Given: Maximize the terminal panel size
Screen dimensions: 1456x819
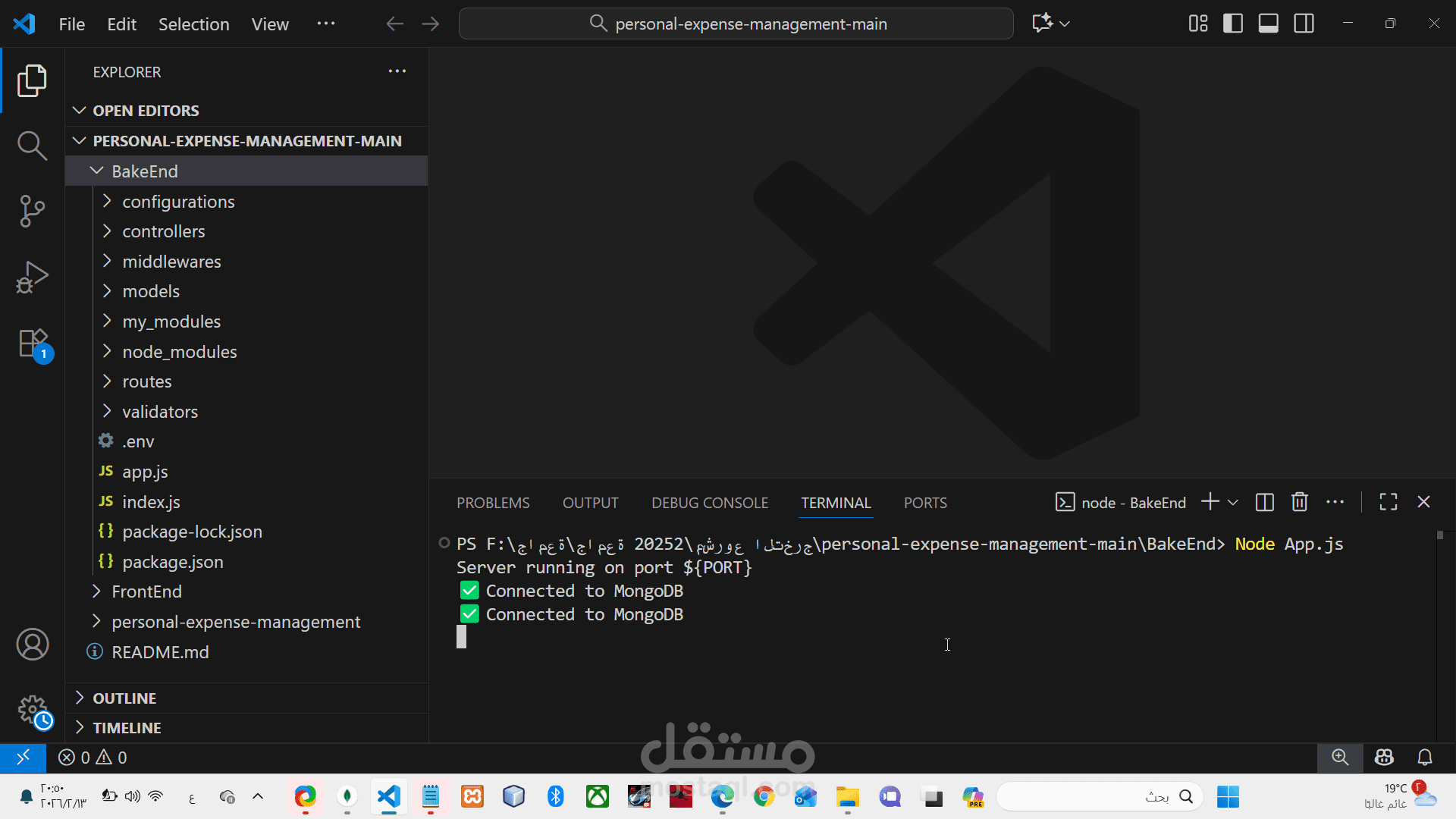Looking at the screenshot, I should 1388,502.
